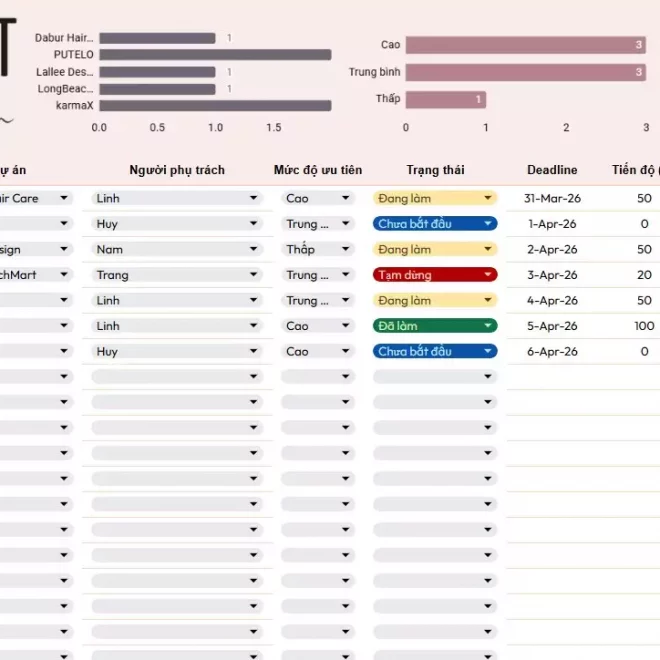Select the 6-Apr-26 deadline cell
This screenshot has height=660, width=660.
(x=552, y=352)
